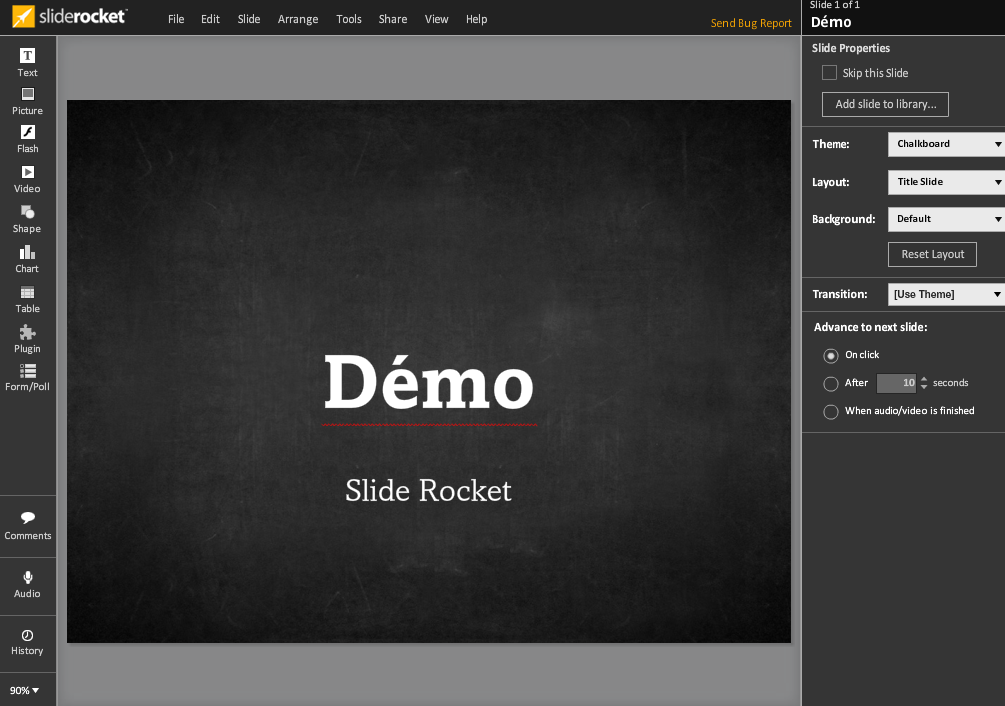Open the Tools menu
The height and width of the screenshot is (706, 1005).
coord(349,19)
